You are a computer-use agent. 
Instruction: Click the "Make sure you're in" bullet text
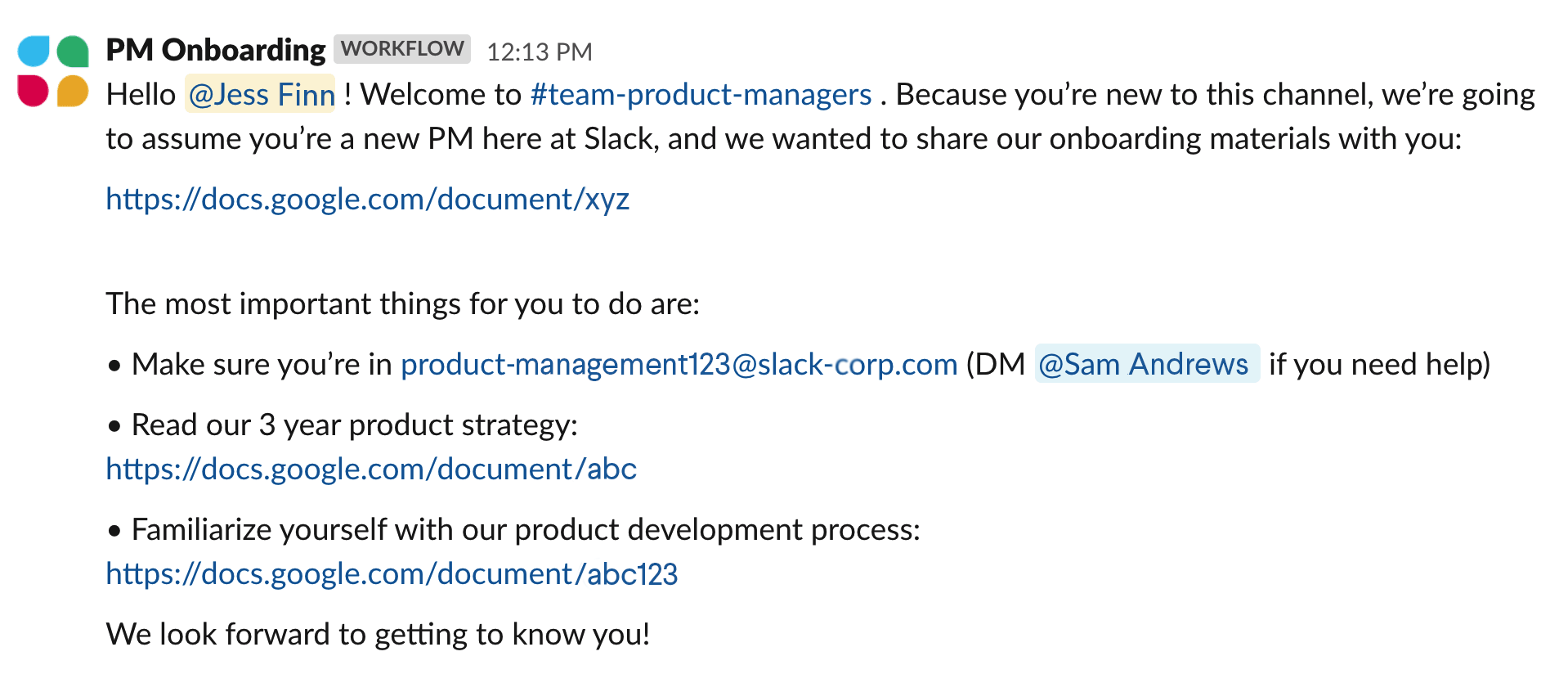[x=262, y=364]
